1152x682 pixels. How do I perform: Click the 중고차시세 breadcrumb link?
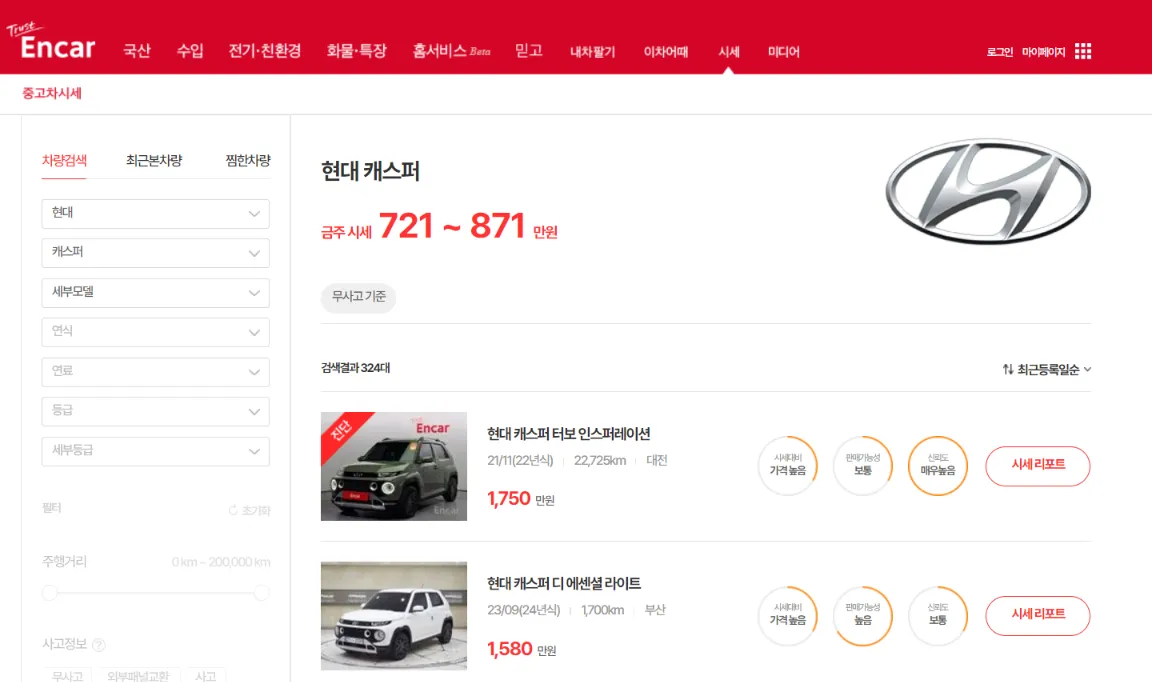[x=51, y=93]
